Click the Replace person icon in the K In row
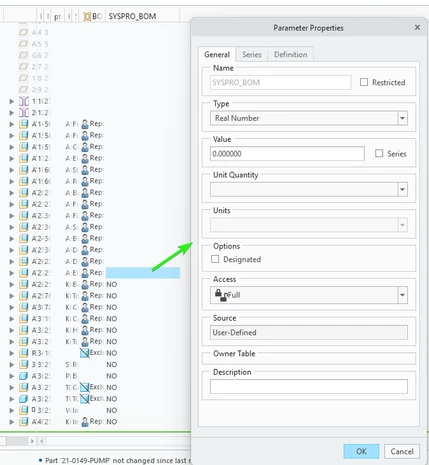The image size is (429, 465). click(x=85, y=422)
